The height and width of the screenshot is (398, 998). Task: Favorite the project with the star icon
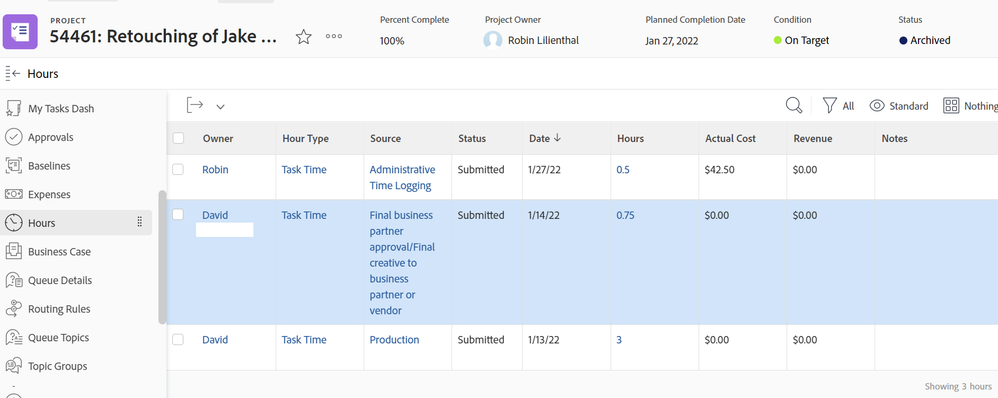304,37
